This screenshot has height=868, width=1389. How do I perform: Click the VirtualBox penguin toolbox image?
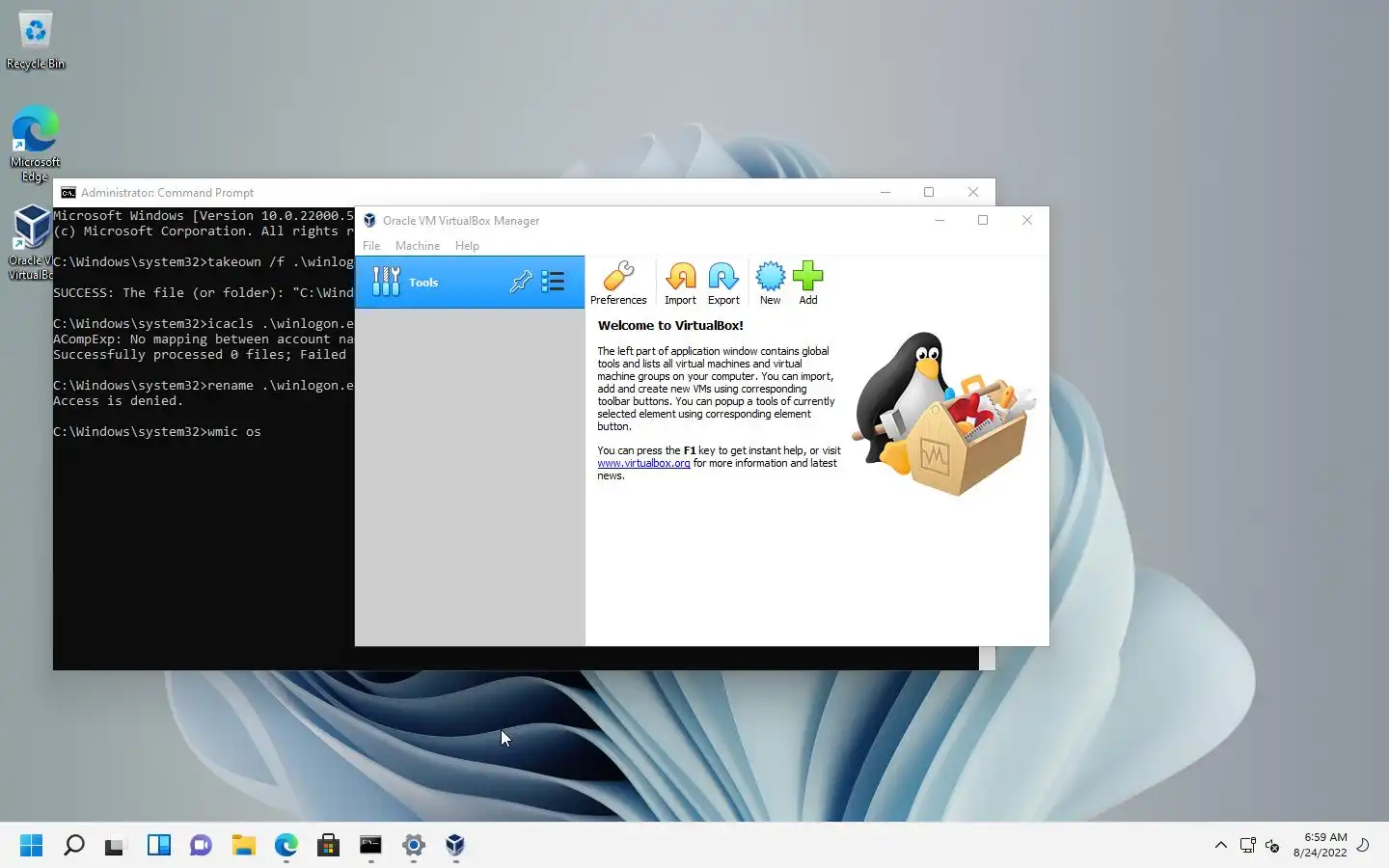(943, 415)
